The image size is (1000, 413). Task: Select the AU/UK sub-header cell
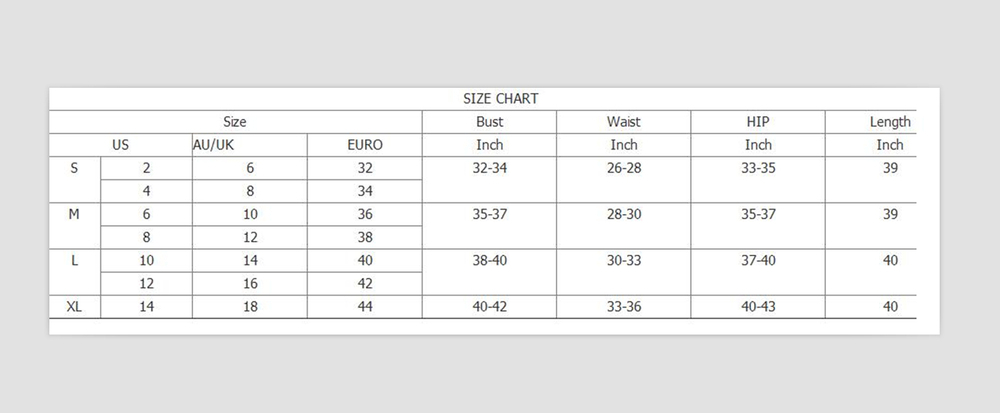pyautogui.click(x=213, y=145)
